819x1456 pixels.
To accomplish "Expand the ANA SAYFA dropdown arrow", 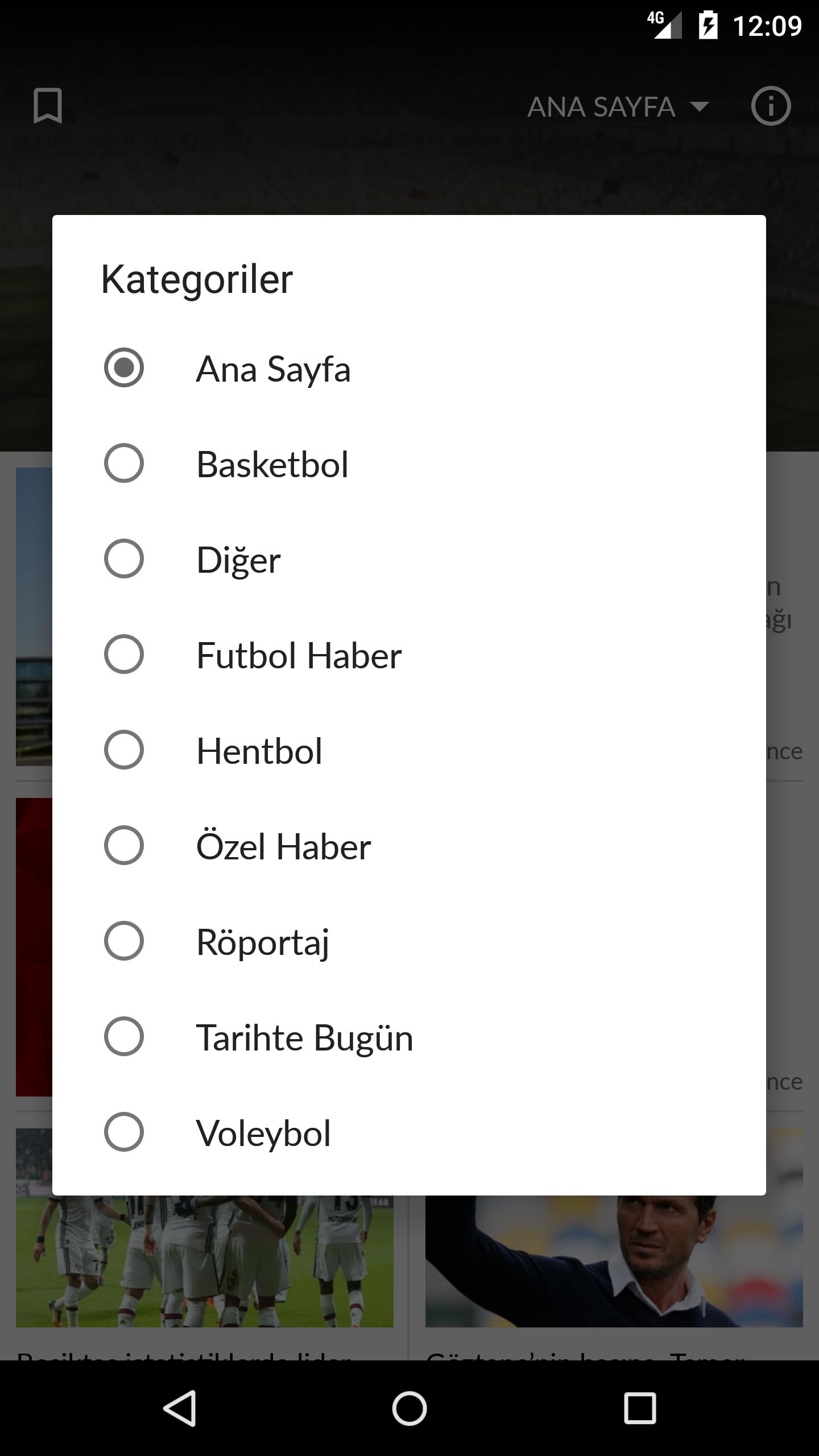I will (x=699, y=106).
